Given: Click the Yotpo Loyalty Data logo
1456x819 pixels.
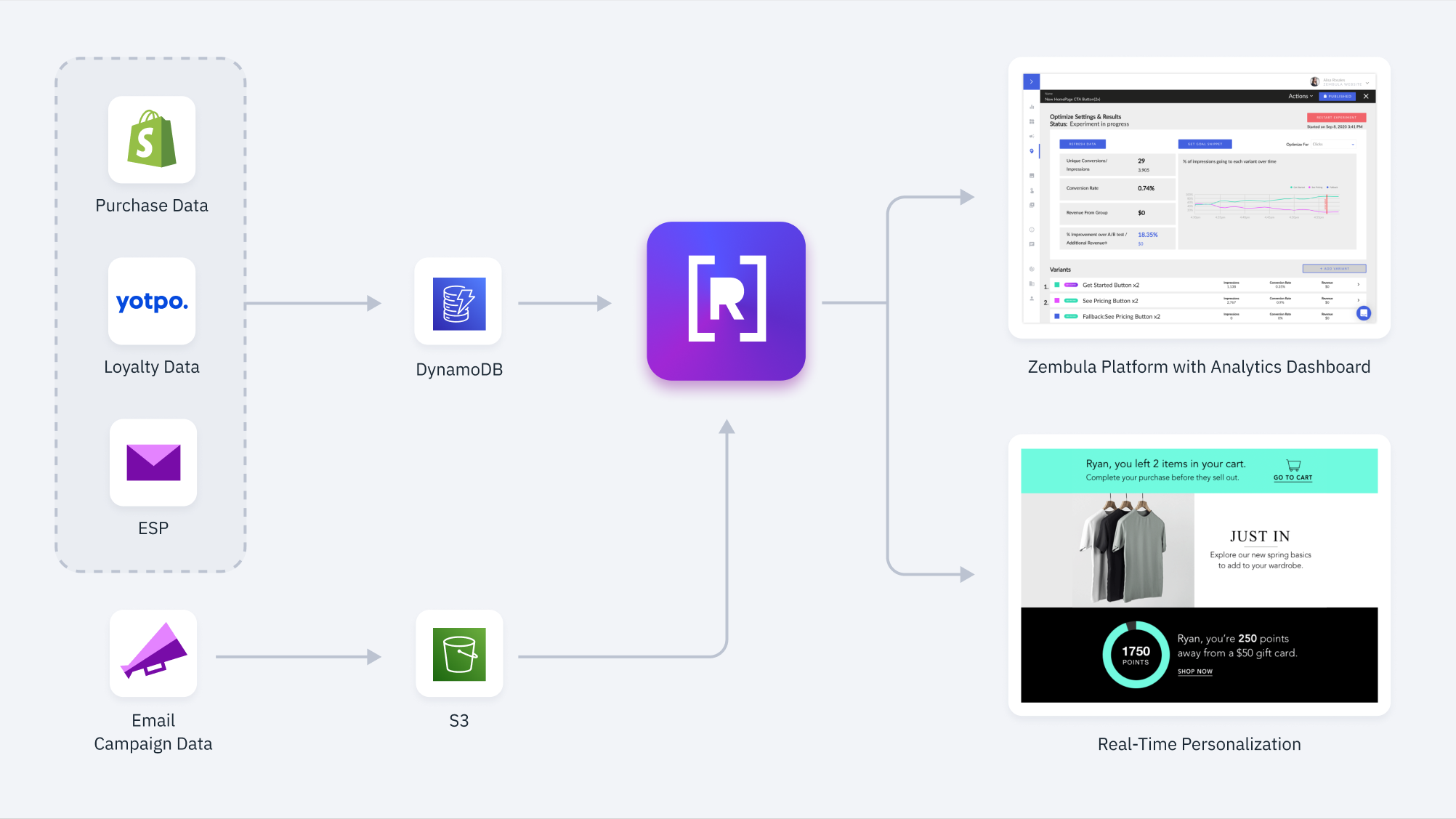Looking at the screenshot, I should (152, 301).
